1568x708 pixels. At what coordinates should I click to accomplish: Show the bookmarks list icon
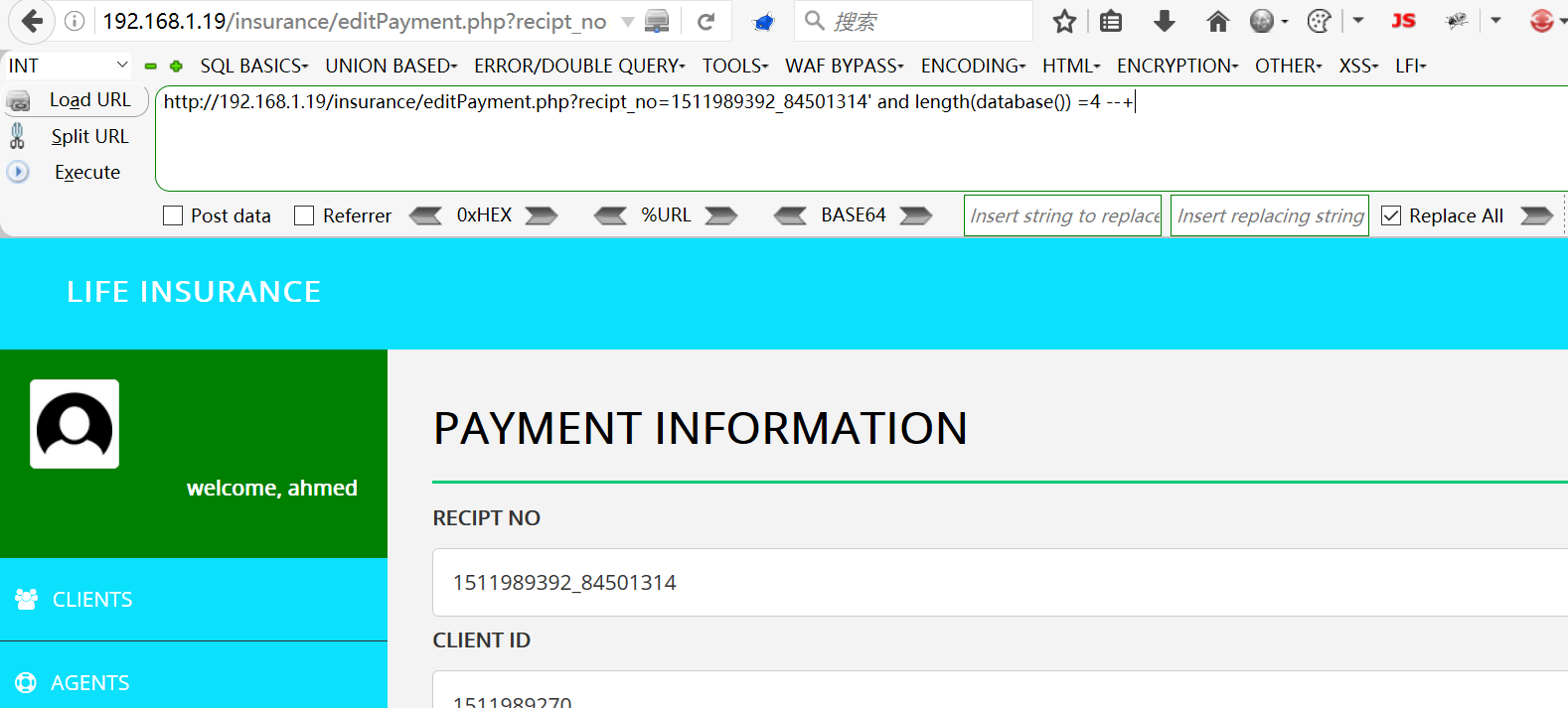(1111, 21)
